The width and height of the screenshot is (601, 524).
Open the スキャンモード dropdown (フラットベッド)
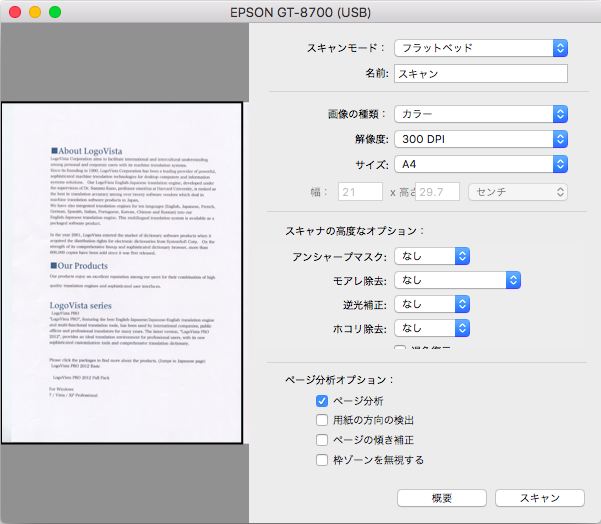(x=481, y=48)
